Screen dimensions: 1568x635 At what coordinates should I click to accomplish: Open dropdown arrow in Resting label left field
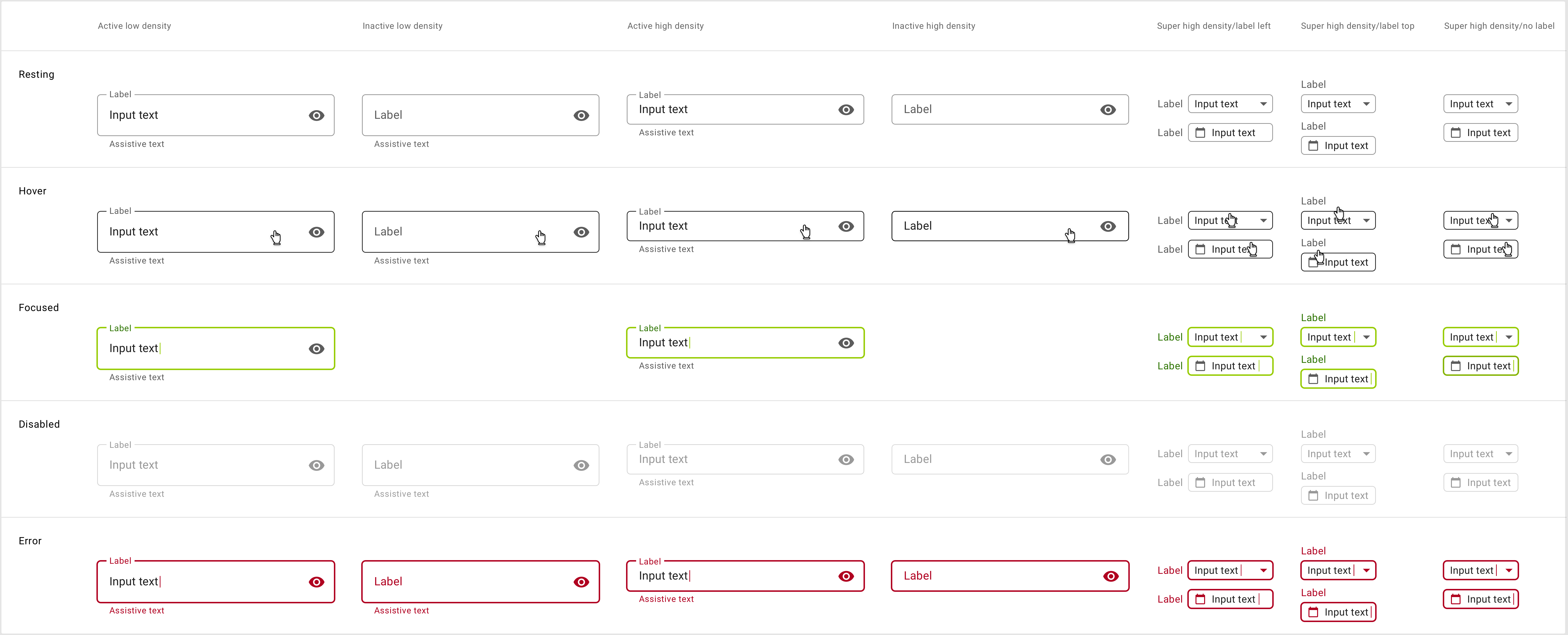(1263, 104)
